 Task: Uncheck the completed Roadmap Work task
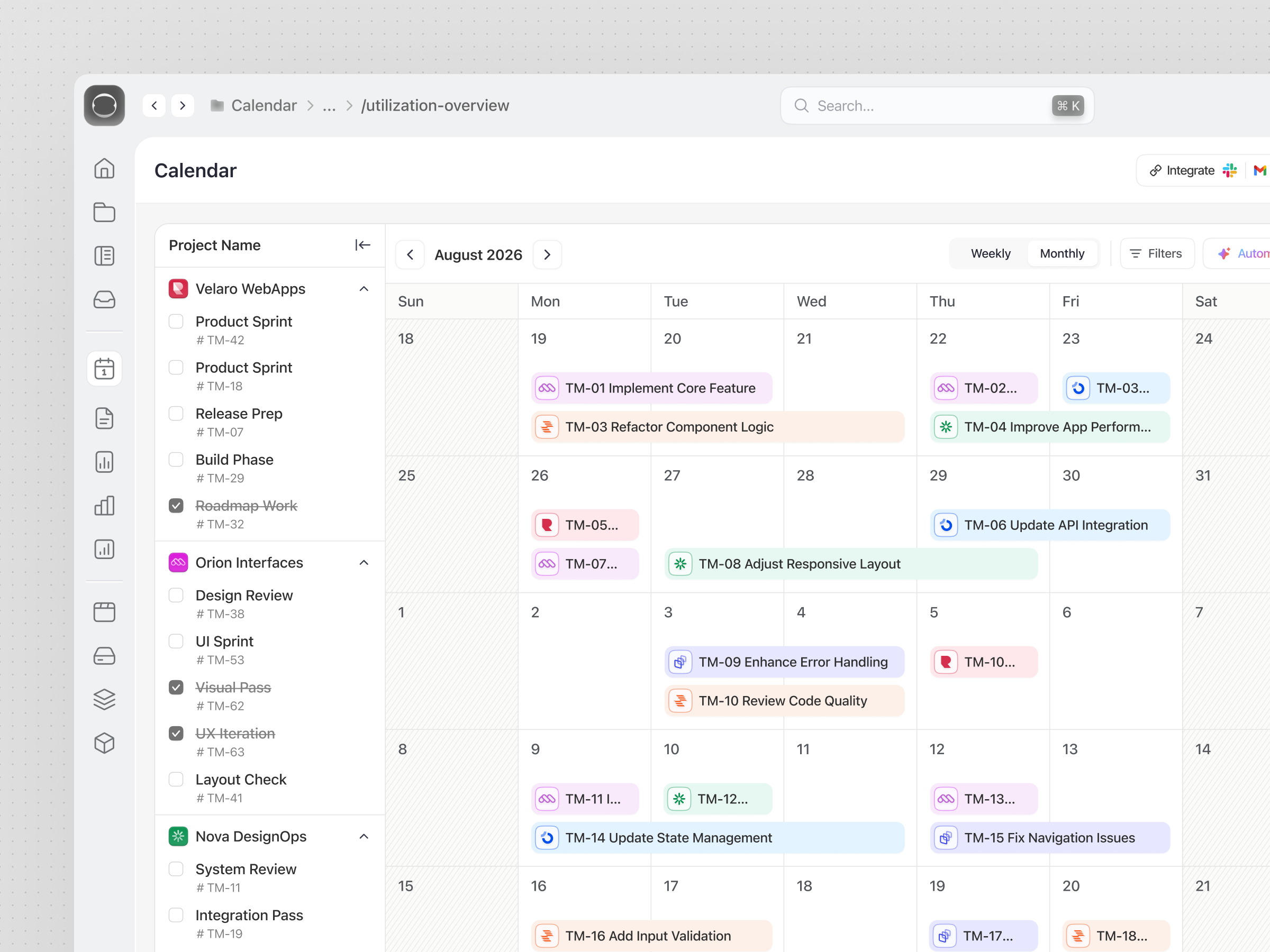click(x=176, y=506)
